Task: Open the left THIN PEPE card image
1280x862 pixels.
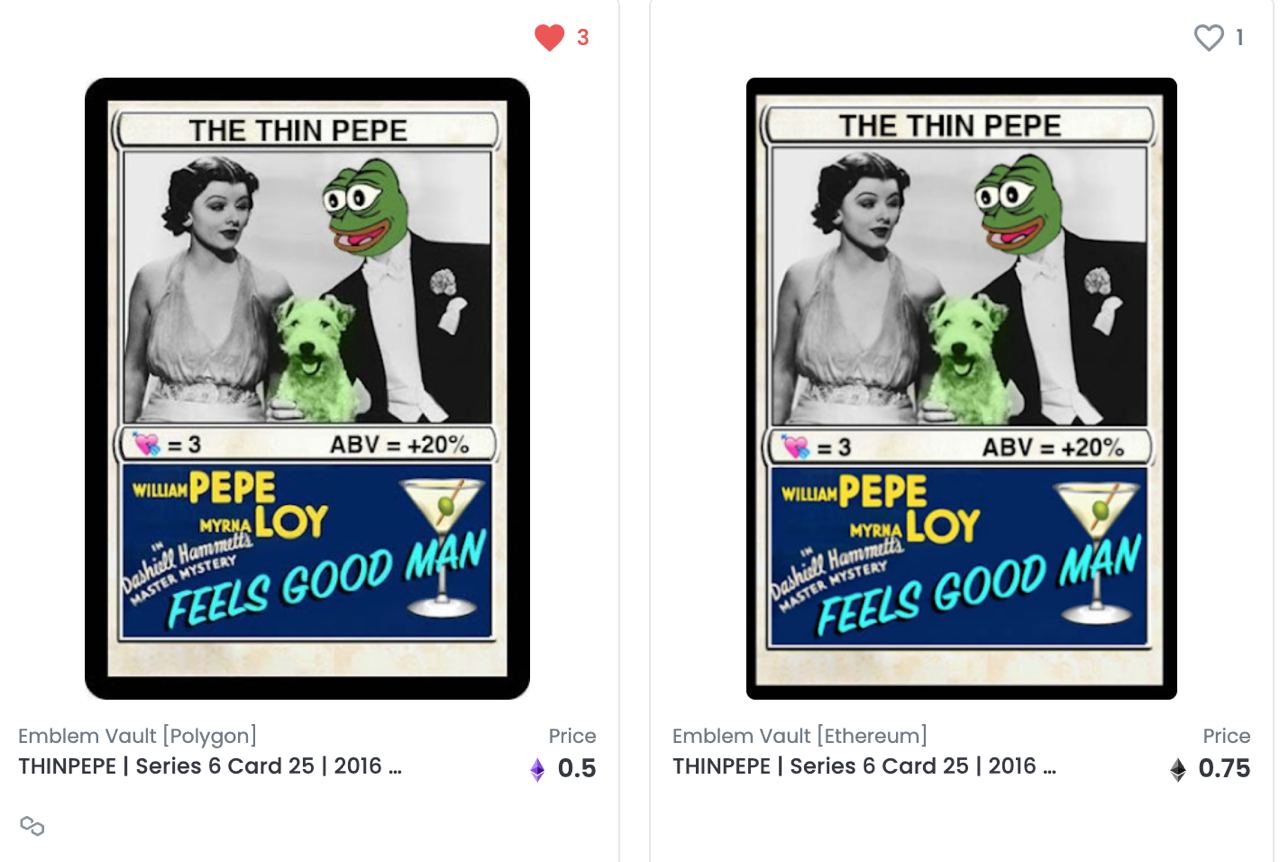Action: pyautogui.click(x=307, y=388)
